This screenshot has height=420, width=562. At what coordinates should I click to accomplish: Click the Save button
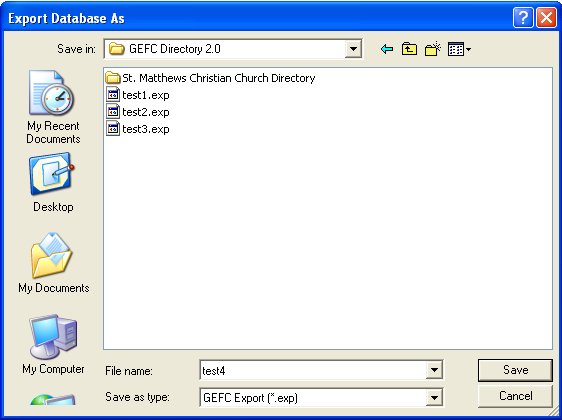coord(515,370)
